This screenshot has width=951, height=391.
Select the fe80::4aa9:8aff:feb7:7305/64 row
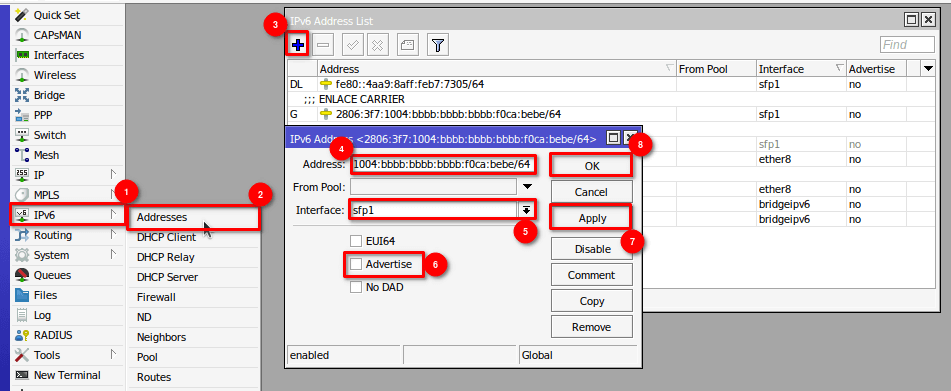pos(611,84)
